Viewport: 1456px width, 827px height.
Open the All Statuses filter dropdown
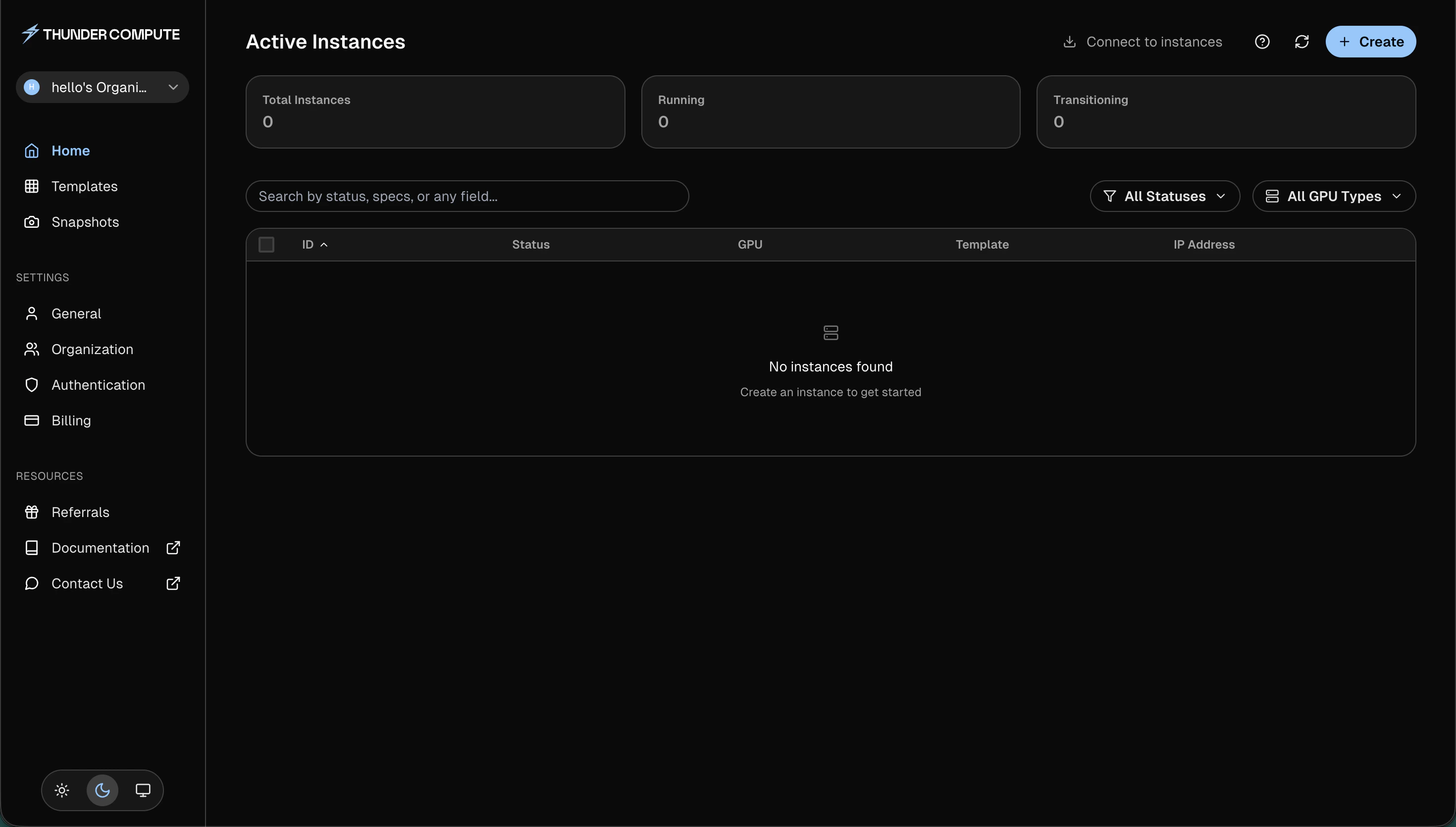[x=1165, y=196]
